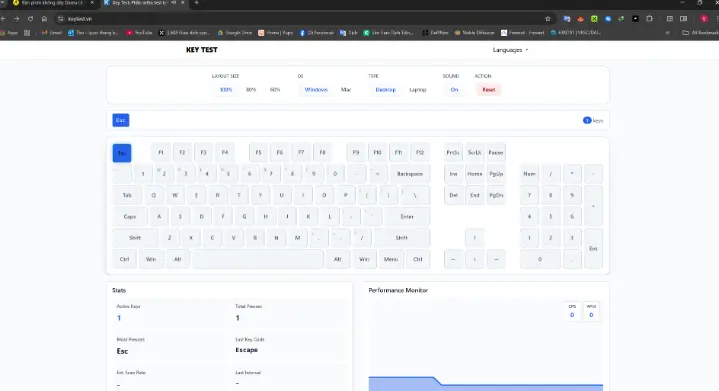Click the Enter key on main keyboard
Screen dimensions: 719x391
(407, 217)
